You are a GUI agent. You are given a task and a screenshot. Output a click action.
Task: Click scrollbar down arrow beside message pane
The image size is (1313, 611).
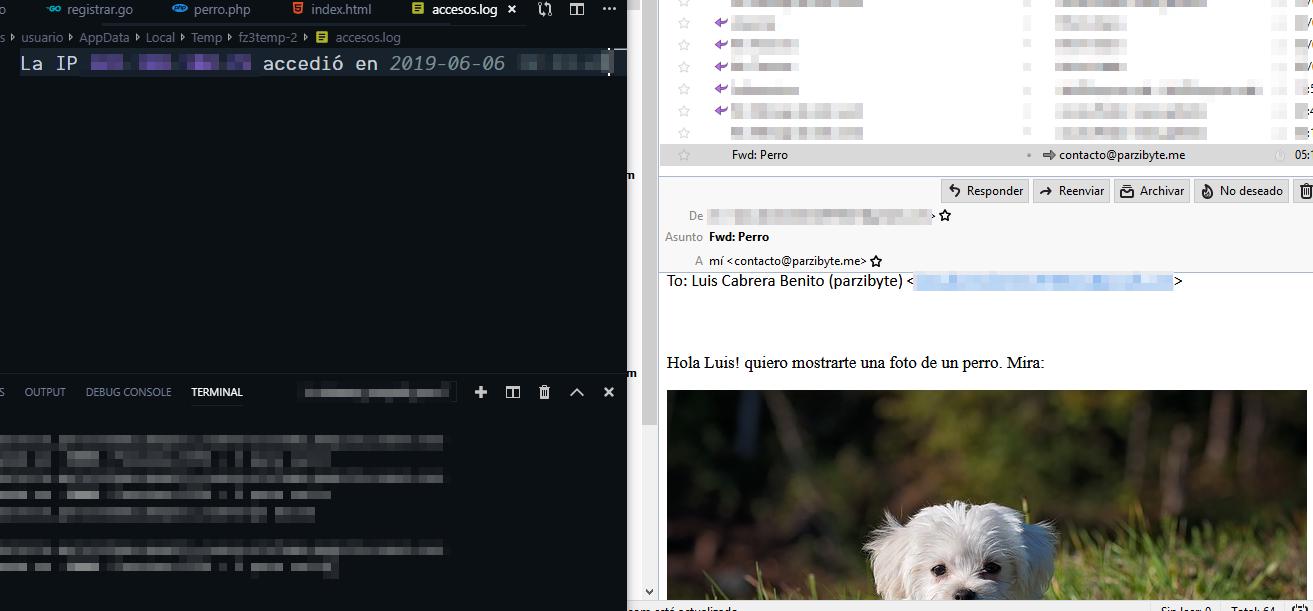pos(649,591)
